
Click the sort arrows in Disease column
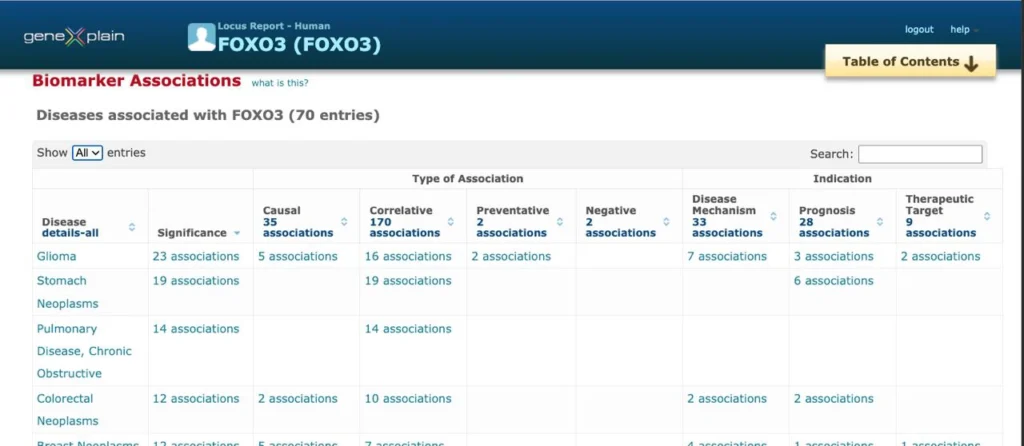pos(132,227)
